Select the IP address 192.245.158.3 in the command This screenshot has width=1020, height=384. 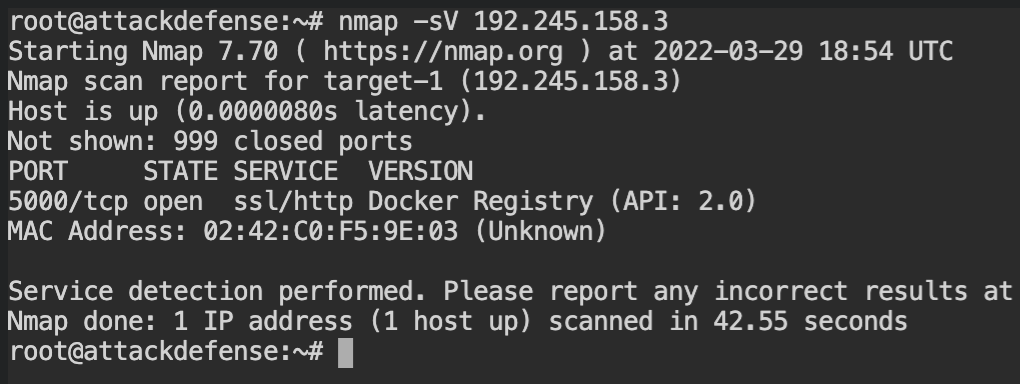point(570,21)
